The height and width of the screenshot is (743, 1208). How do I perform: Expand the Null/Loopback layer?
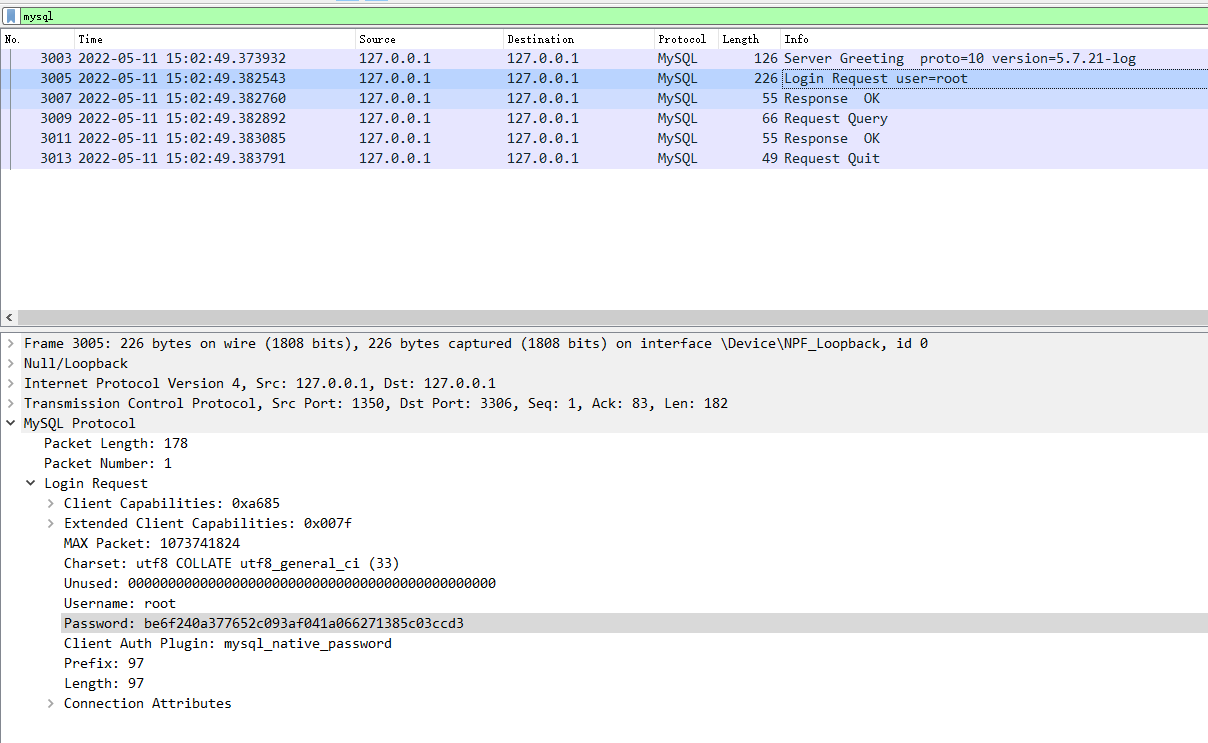click(11, 363)
